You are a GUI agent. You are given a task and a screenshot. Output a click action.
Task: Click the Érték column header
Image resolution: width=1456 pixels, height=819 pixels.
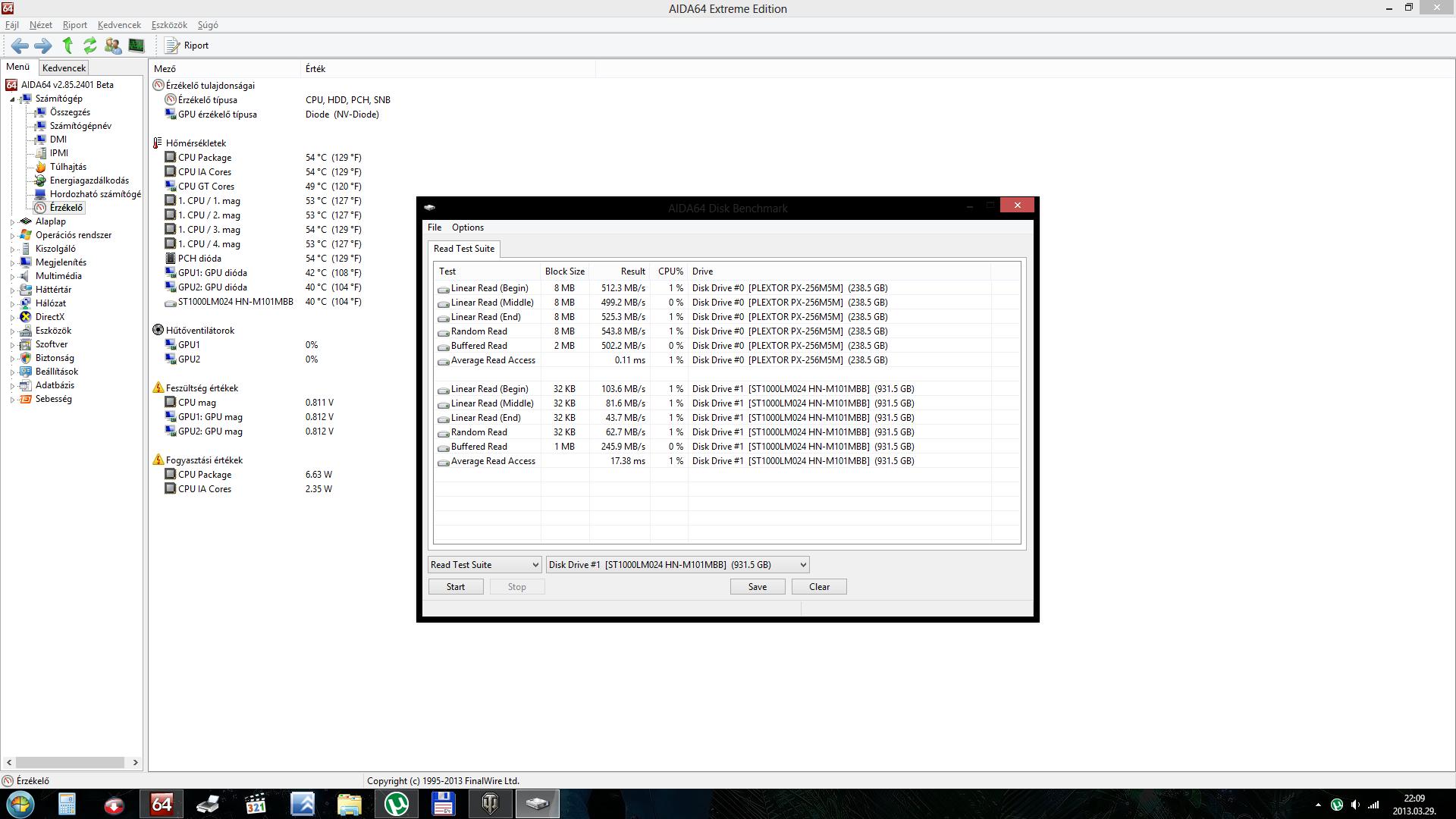[448, 69]
